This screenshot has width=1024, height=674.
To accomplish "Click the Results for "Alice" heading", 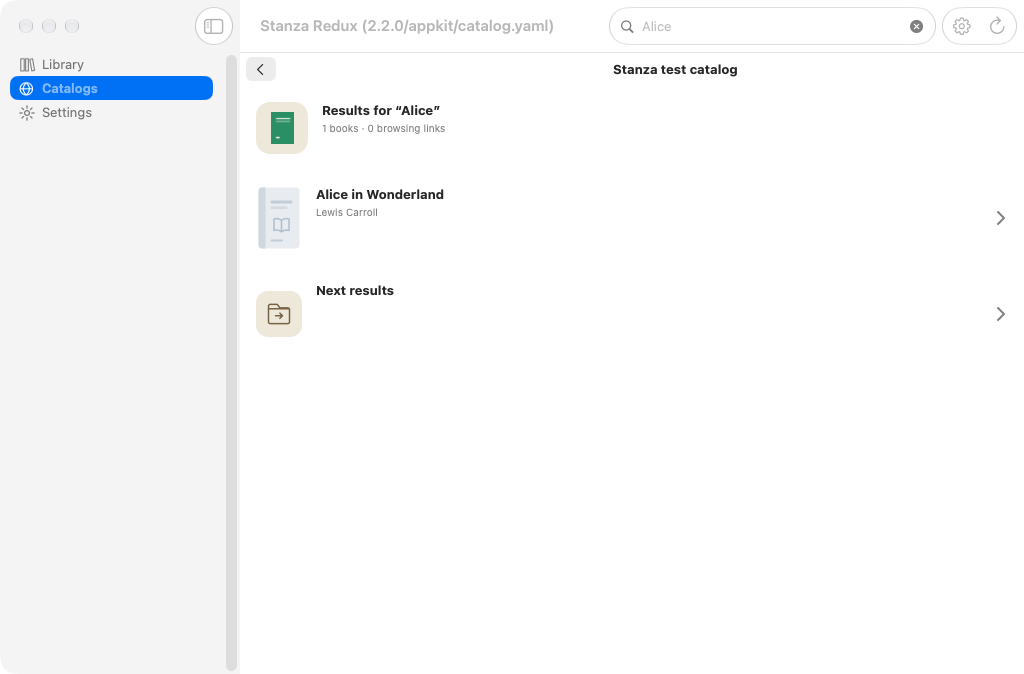I will pos(381,110).
